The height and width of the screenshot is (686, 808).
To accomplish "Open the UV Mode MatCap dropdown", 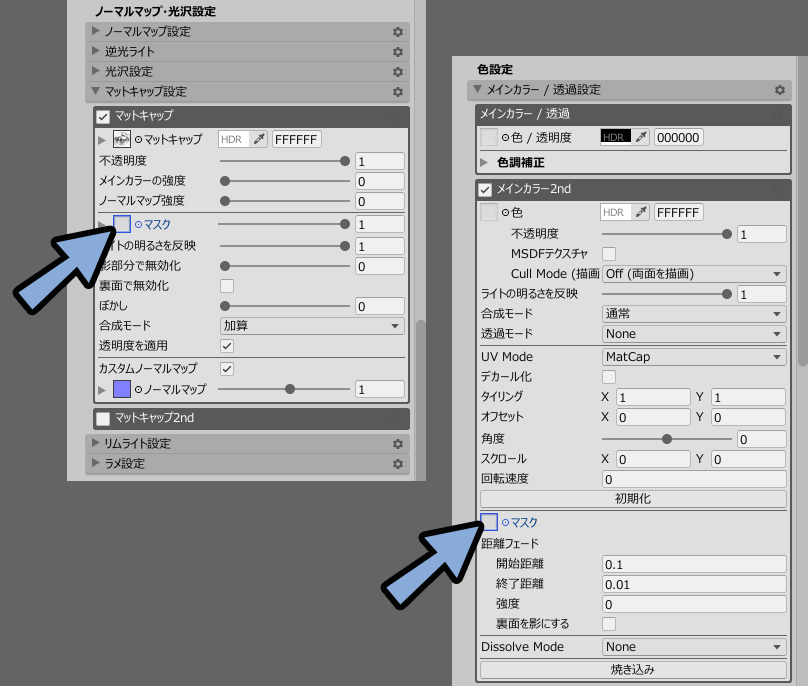I will click(693, 357).
